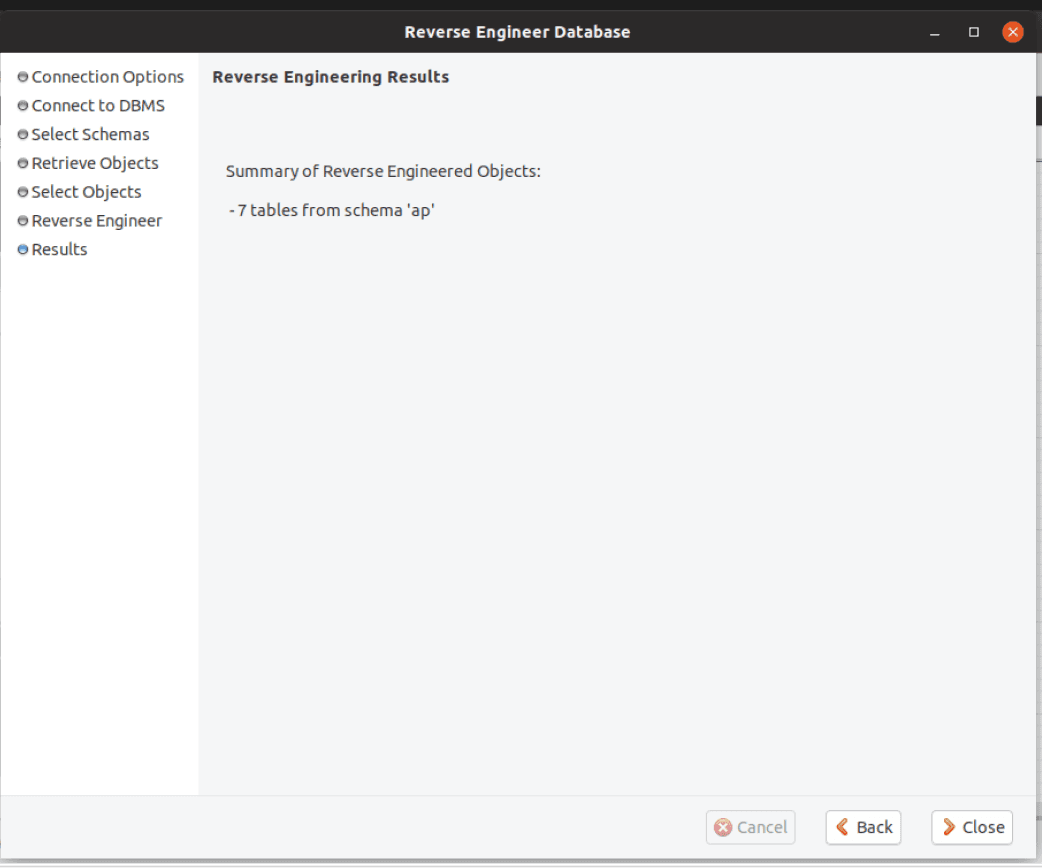Click 'Summary of Reverse Engineered Objects:' text
This screenshot has height=868, width=1042.
coord(383,171)
